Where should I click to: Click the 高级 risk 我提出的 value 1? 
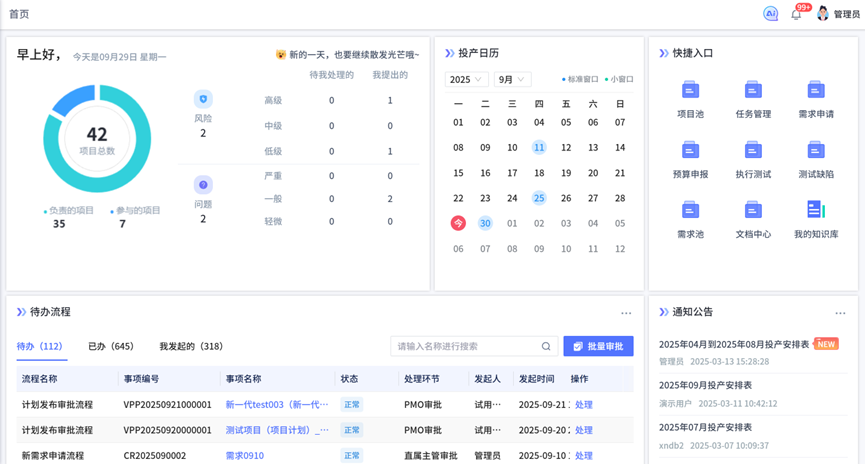pos(390,100)
